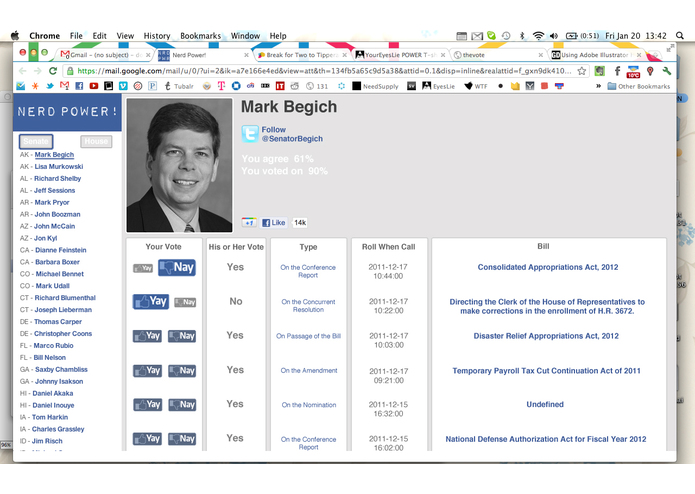
Task: Open Temporary Payroll Tax Cut Continuation Act link
Action: [x=546, y=371]
